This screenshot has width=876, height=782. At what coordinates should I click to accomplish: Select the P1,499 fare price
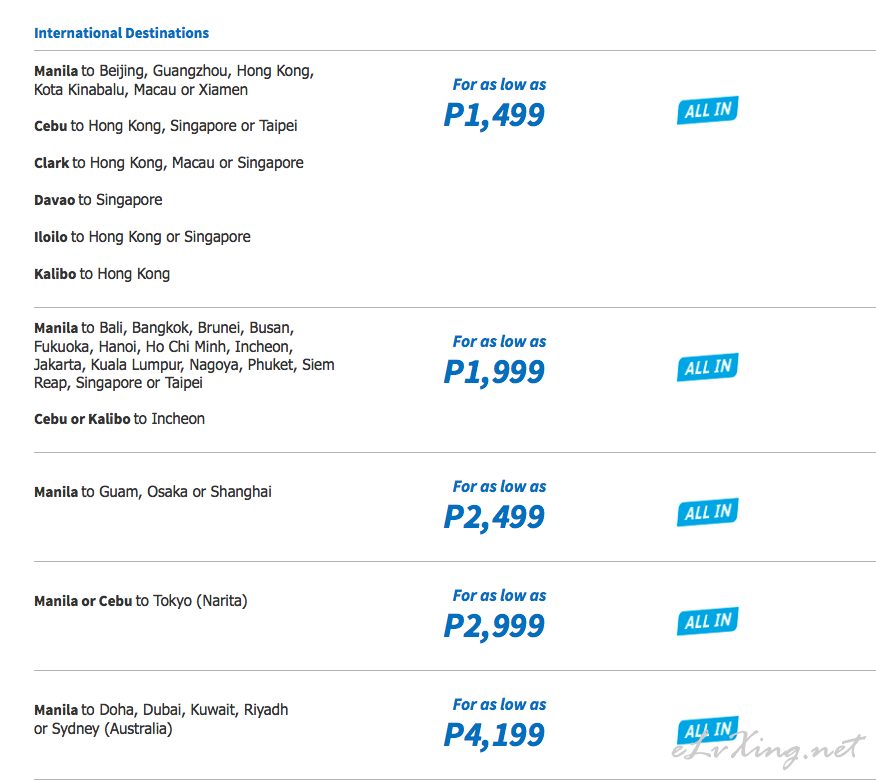pyautogui.click(x=494, y=116)
